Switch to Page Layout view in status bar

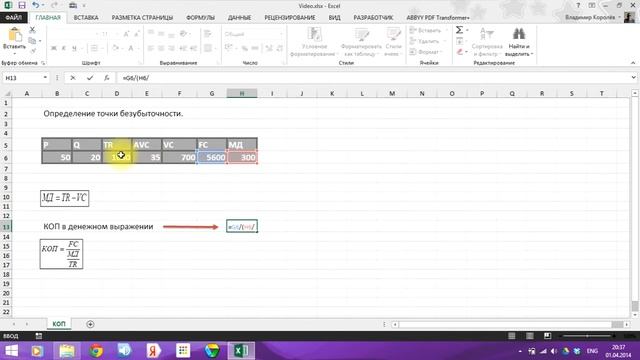[529, 336]
